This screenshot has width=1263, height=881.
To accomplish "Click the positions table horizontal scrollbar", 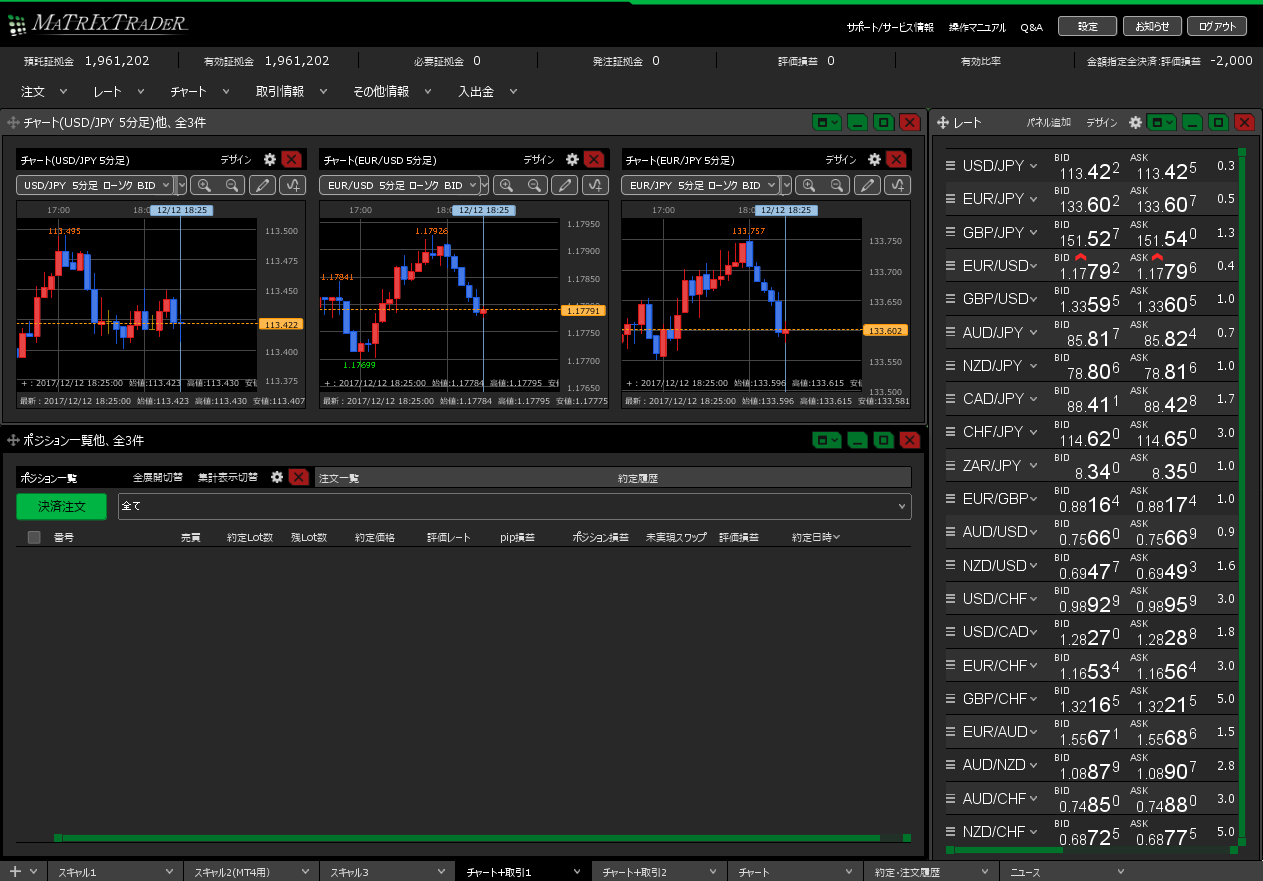I will [482, 838].
